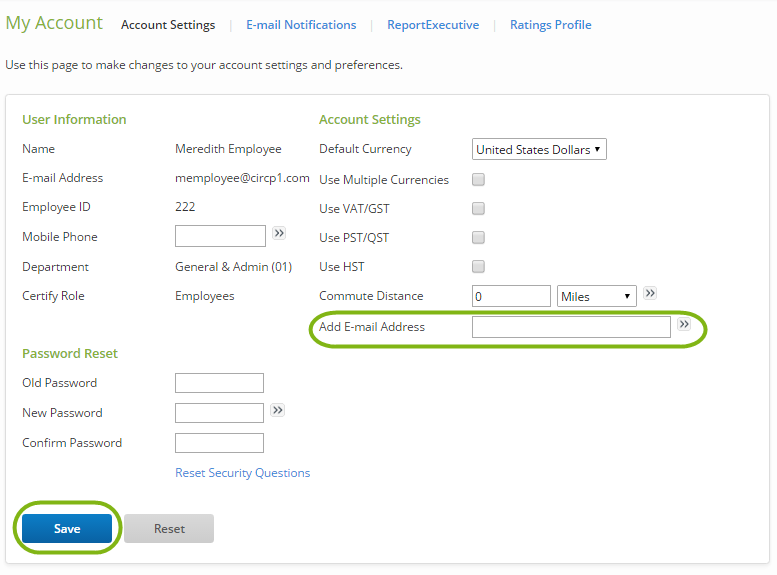Click the Confirm Password field

tap(219, 443)
